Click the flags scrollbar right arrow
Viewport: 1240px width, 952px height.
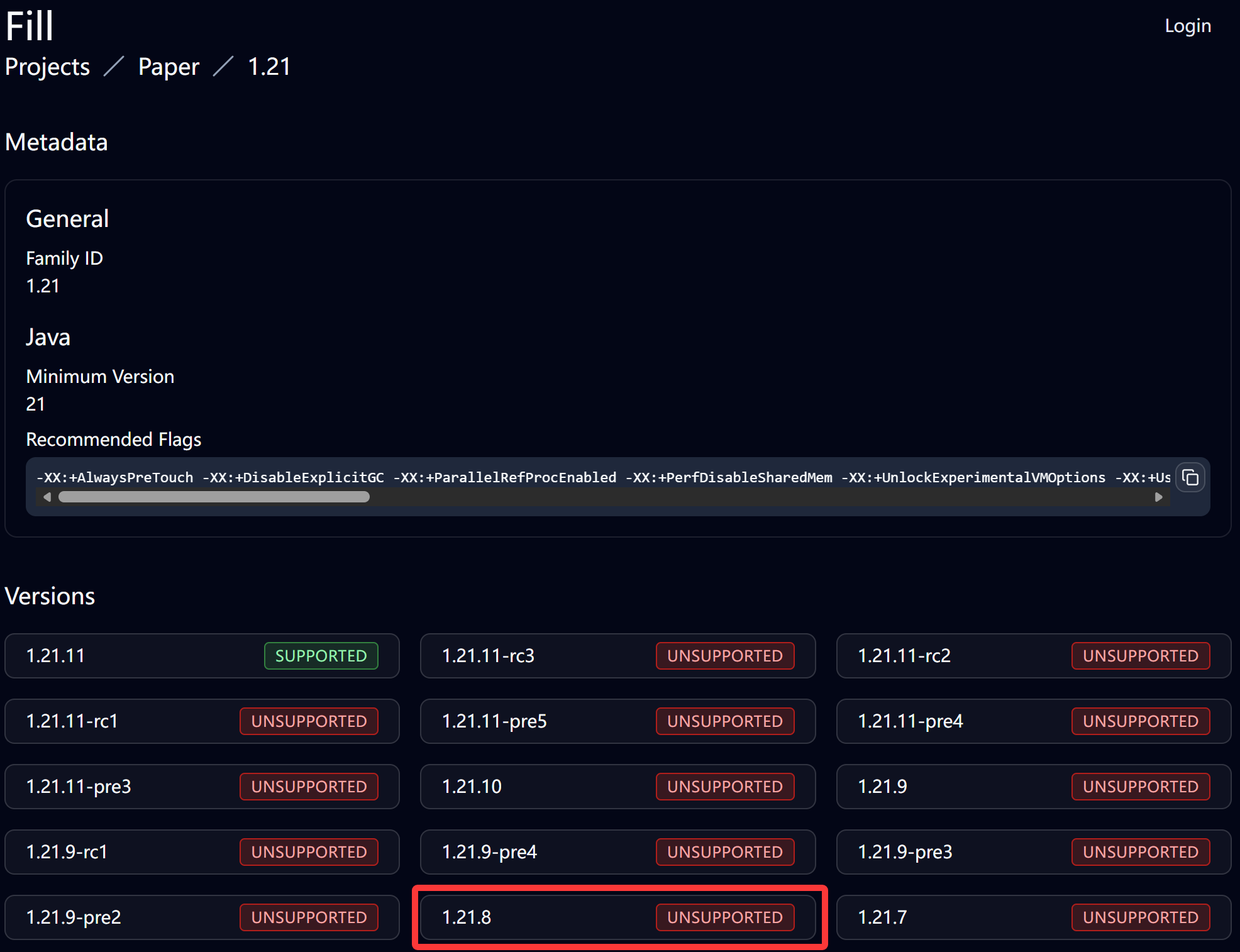pyautogui.click(x=1158, y=497)
